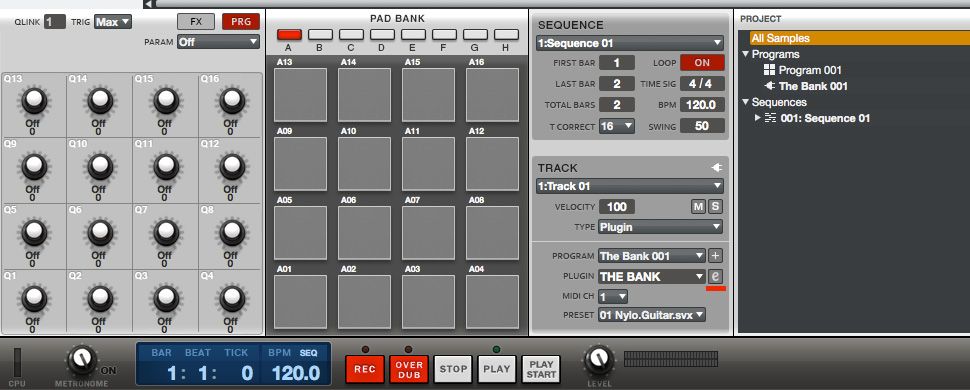Select pad bank B

[320, 35]
